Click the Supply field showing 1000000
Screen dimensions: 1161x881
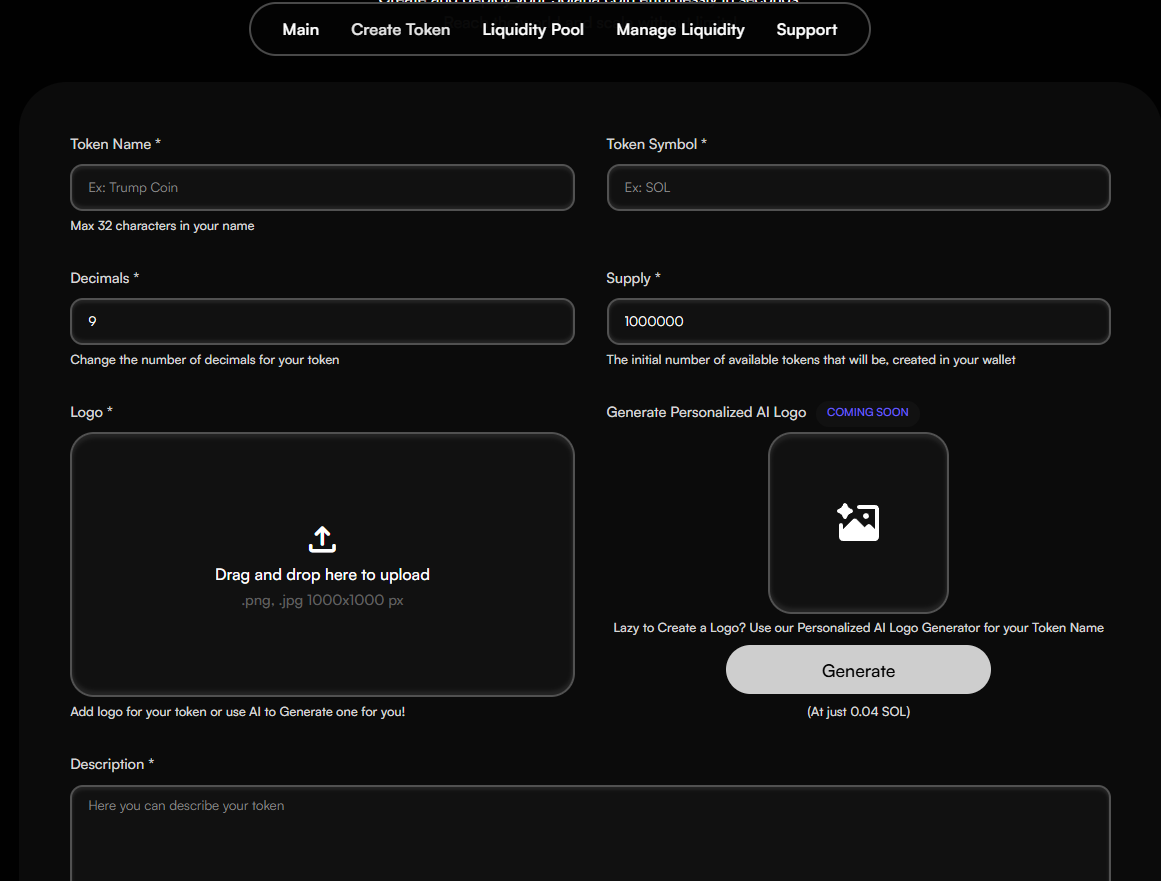pos(858,321)
